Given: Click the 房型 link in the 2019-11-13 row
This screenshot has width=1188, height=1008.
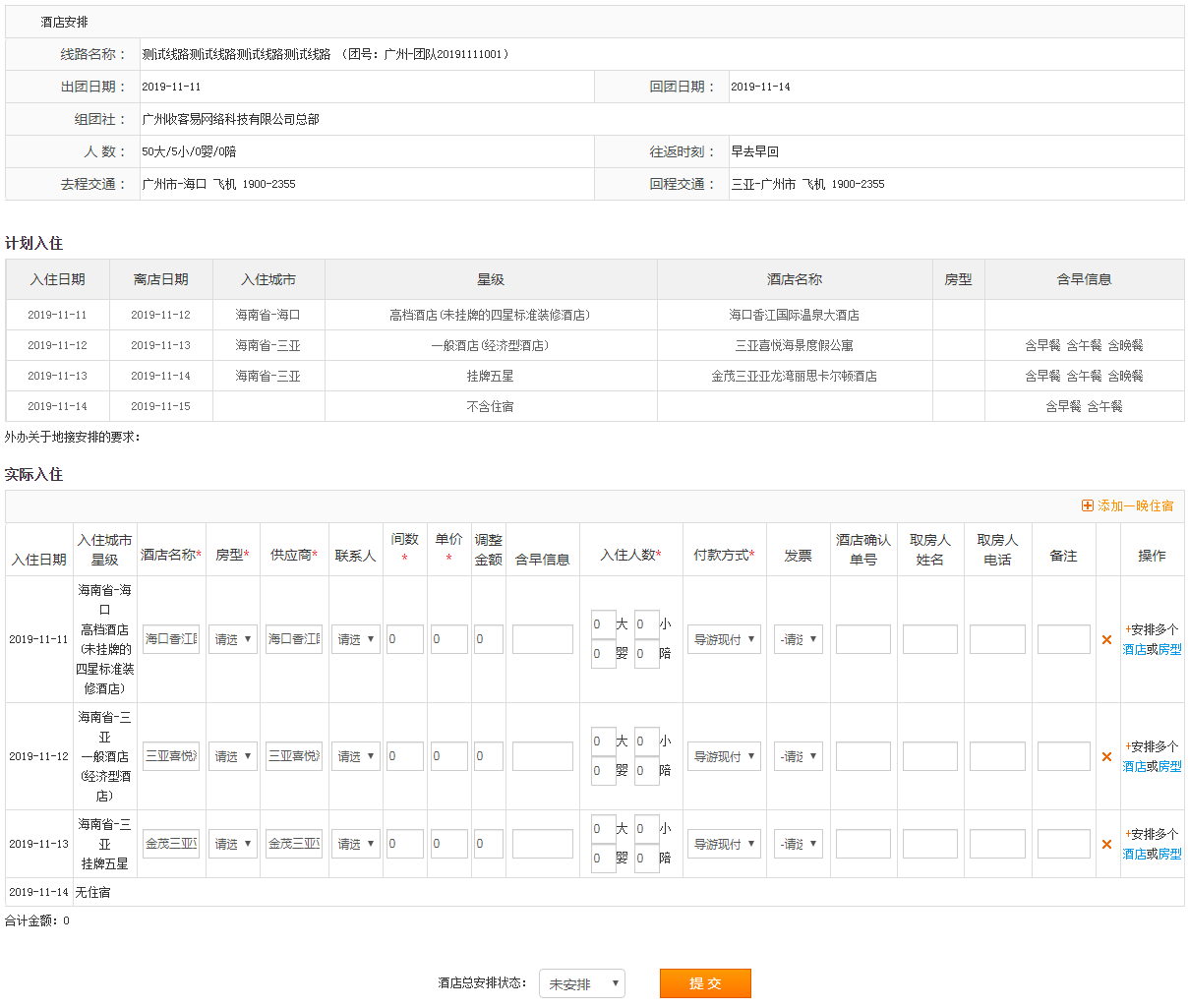Looking at the screenshot, I should (x=1169, y=854).
